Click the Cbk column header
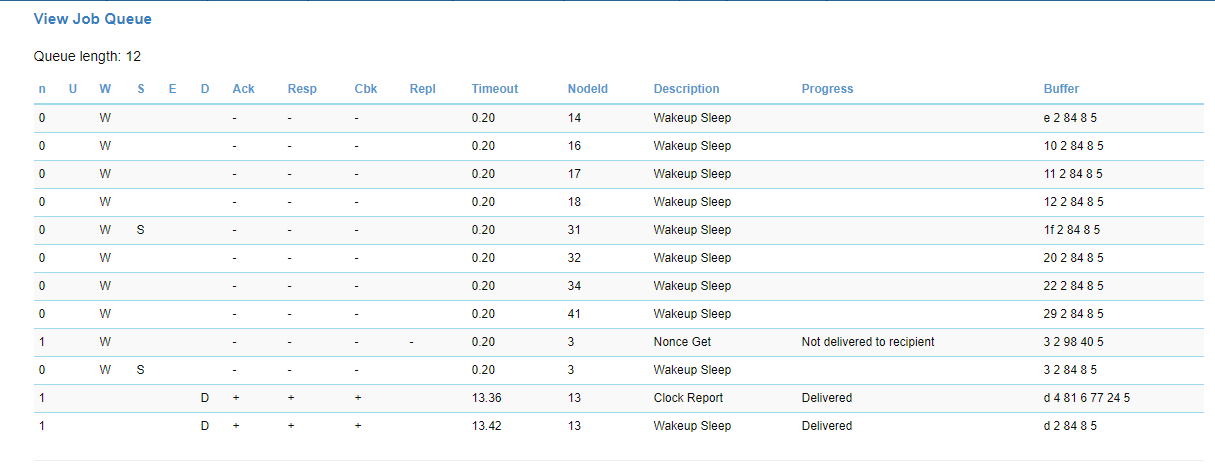 [365, 89]
